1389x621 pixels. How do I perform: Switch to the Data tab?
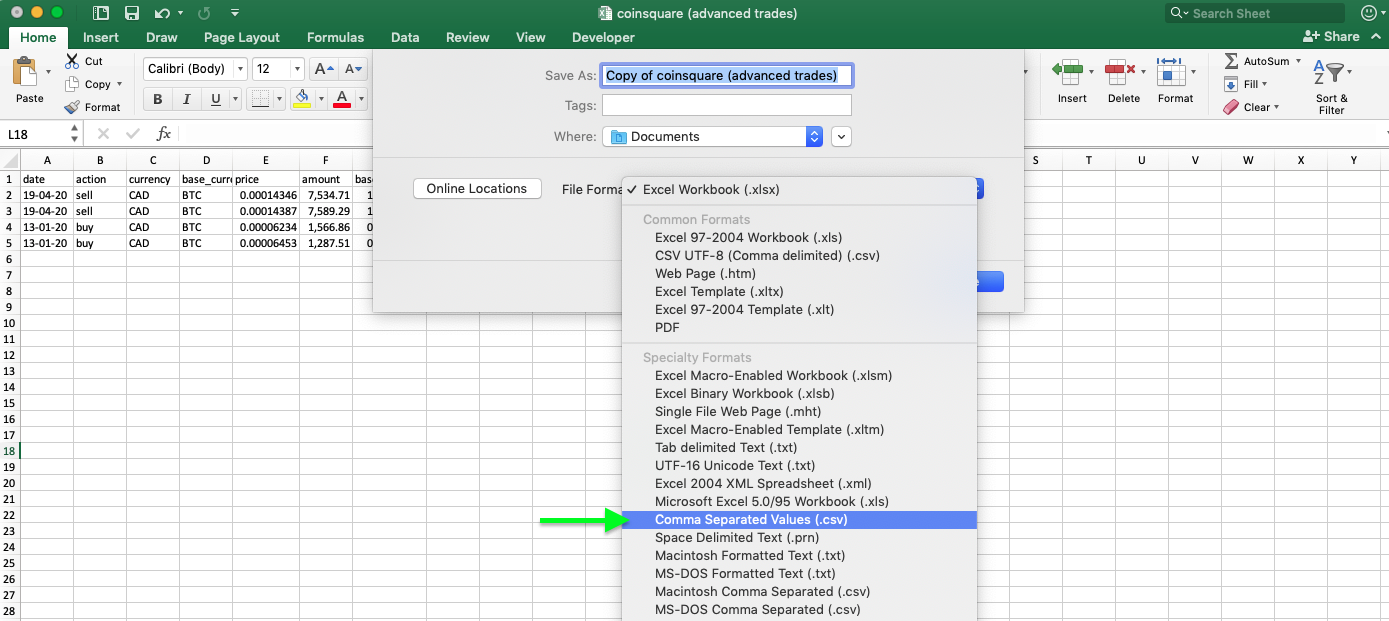pos(405,37)
